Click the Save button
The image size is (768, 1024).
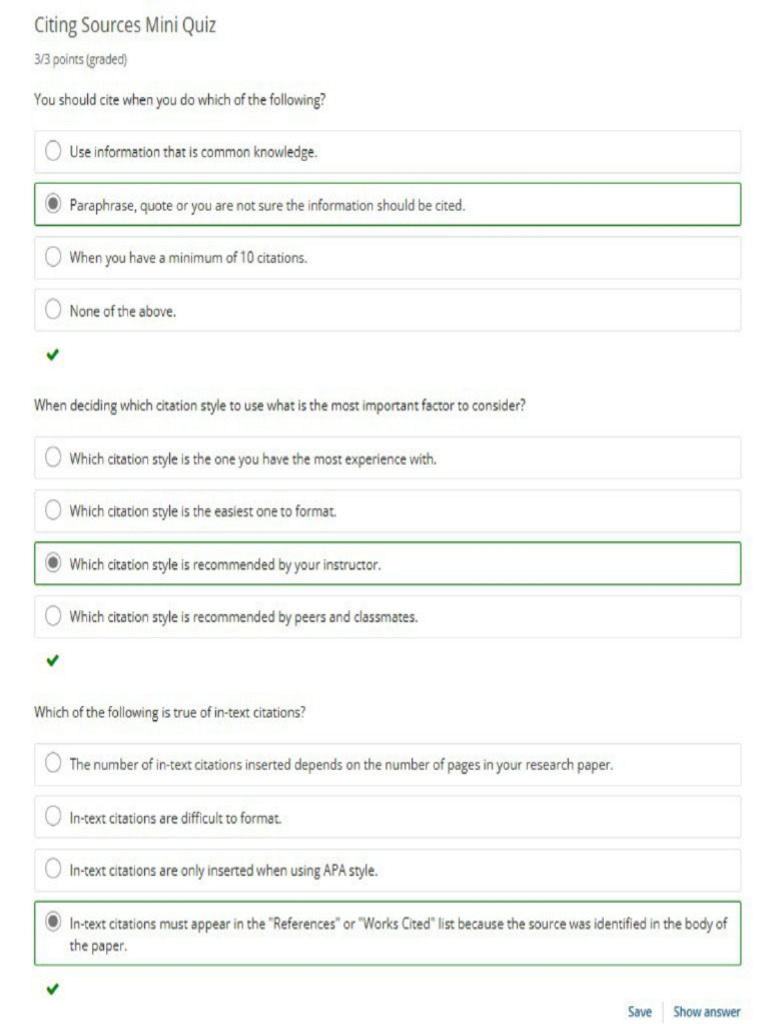coord(639,1011)
